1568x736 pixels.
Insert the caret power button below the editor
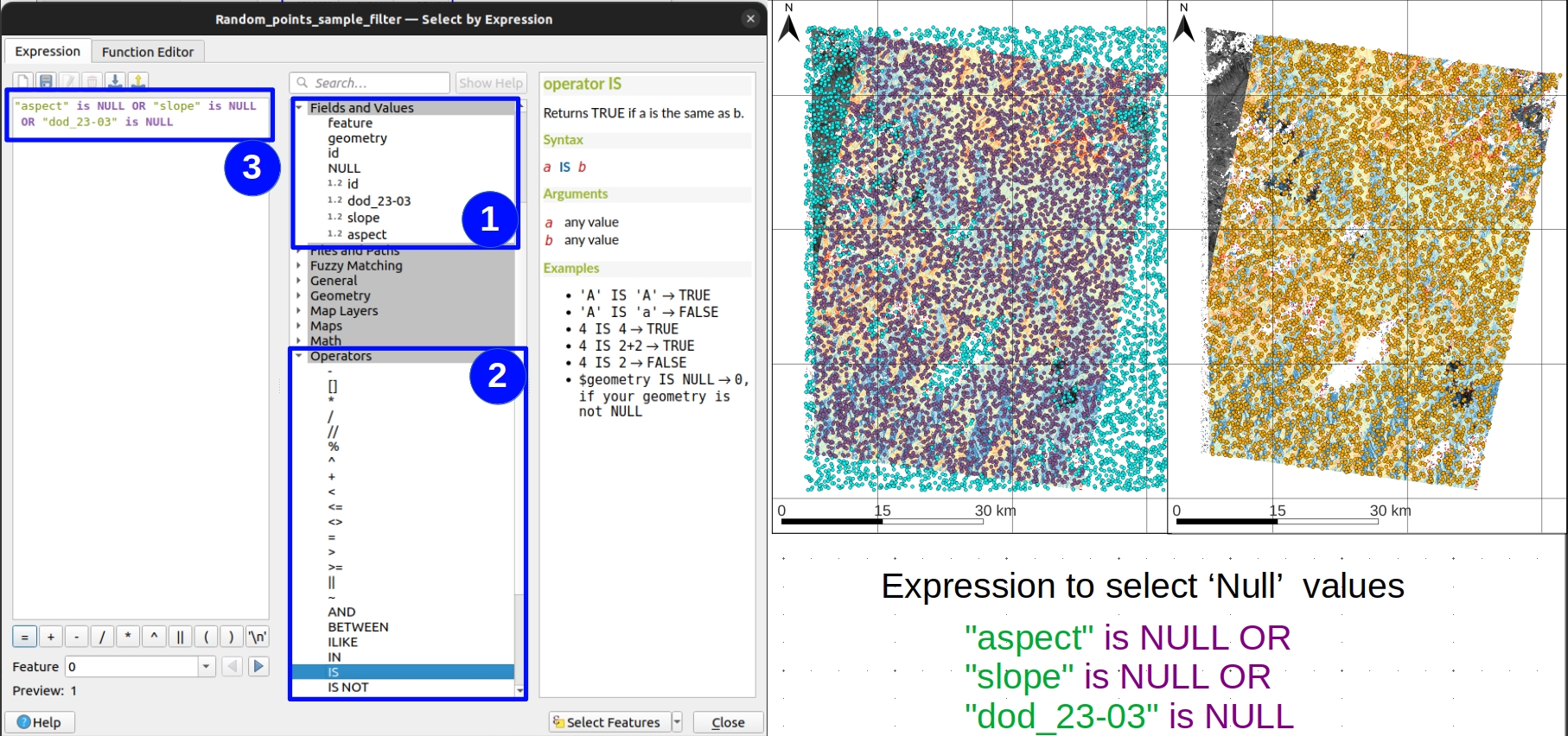click(x=154, y=637)
